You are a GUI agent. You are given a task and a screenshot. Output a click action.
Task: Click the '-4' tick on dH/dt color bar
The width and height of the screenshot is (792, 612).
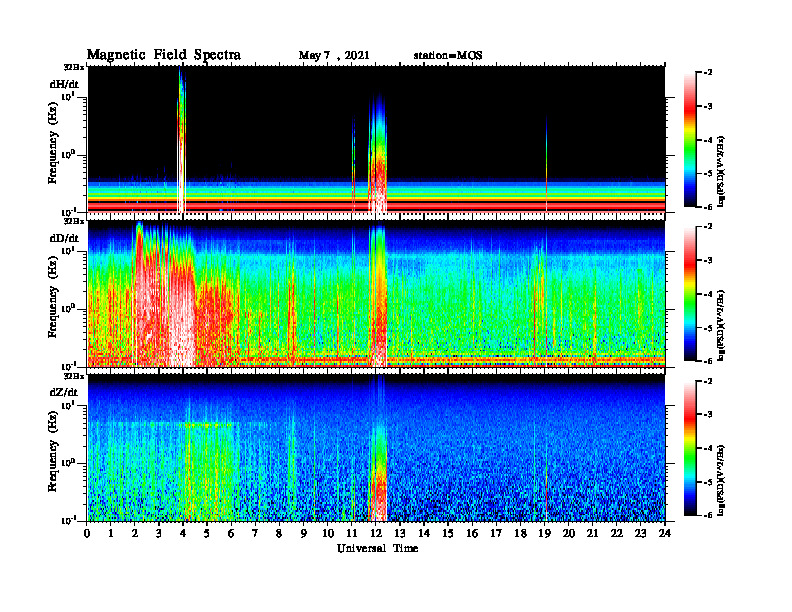point(707,140)
